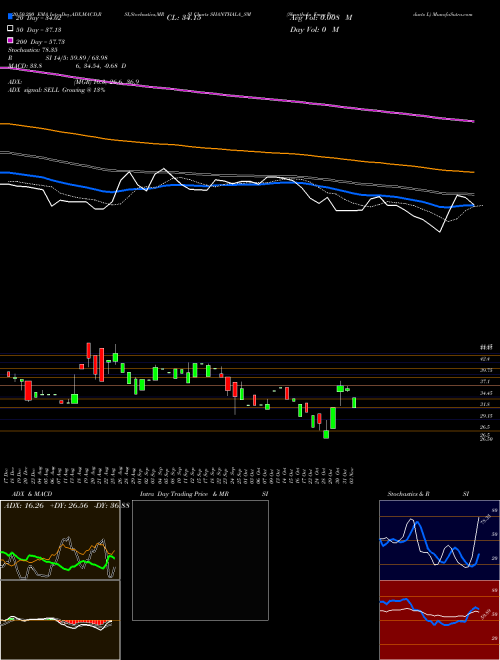500x660 pixels.
Task: Click the 31.8 price axis label
Action: click(x=485, y=404)
